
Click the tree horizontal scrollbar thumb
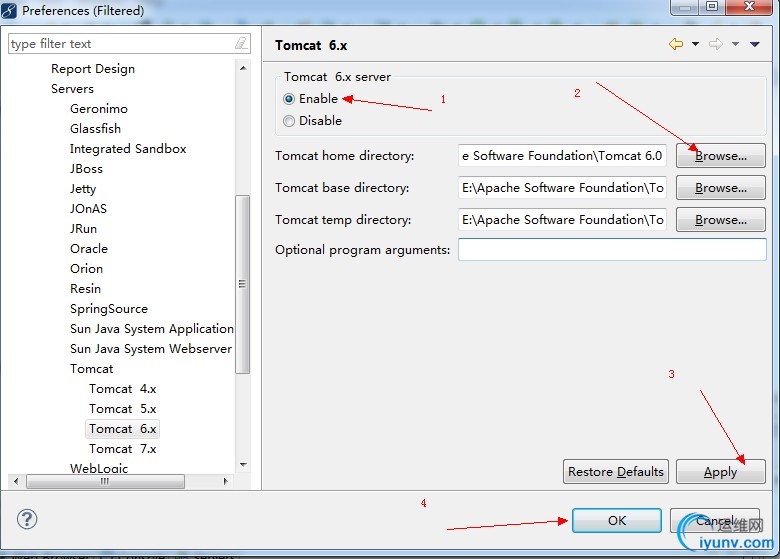[x=105, y=481]
